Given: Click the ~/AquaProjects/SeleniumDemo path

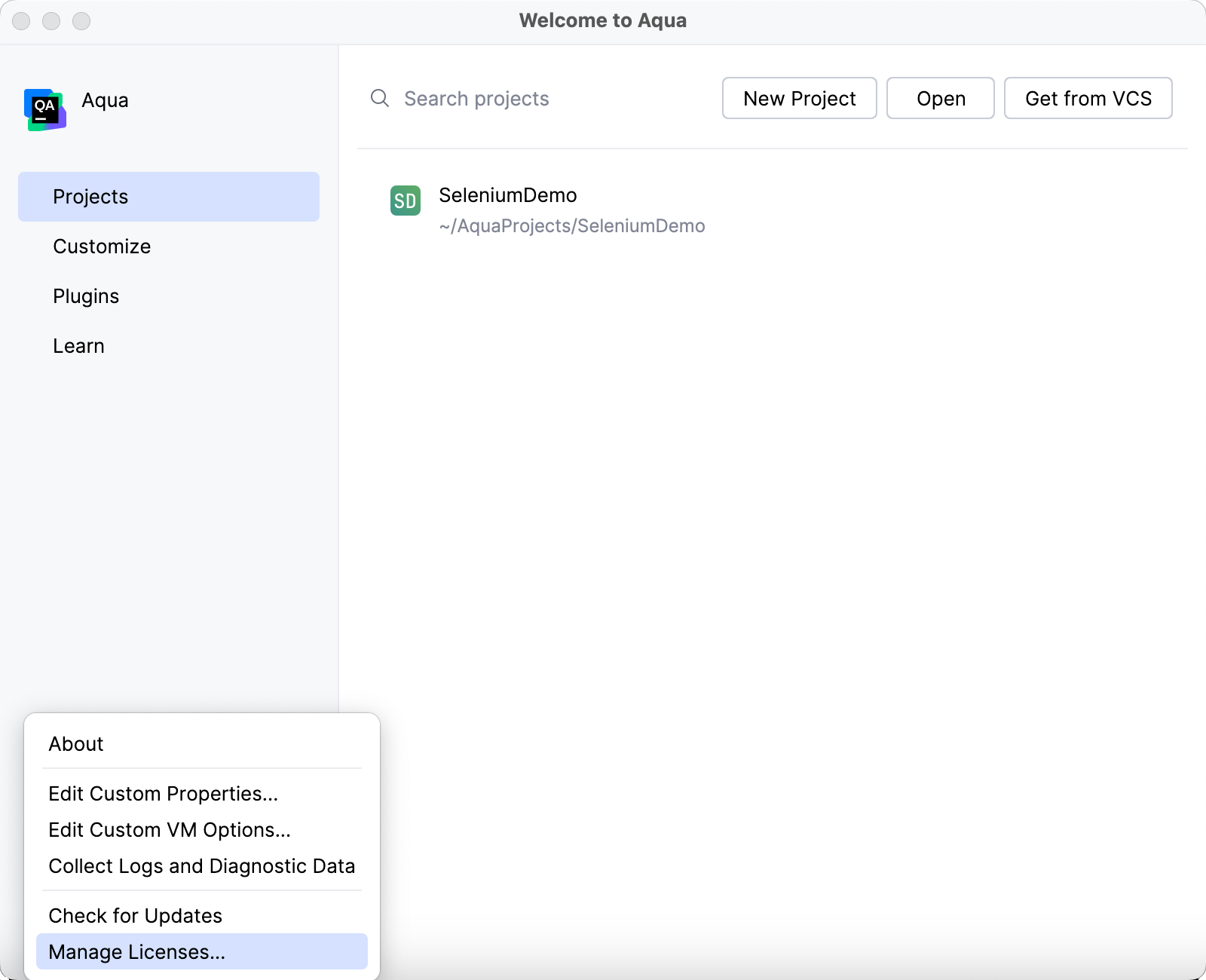Looking at the screenshot, I should (572, 226).
